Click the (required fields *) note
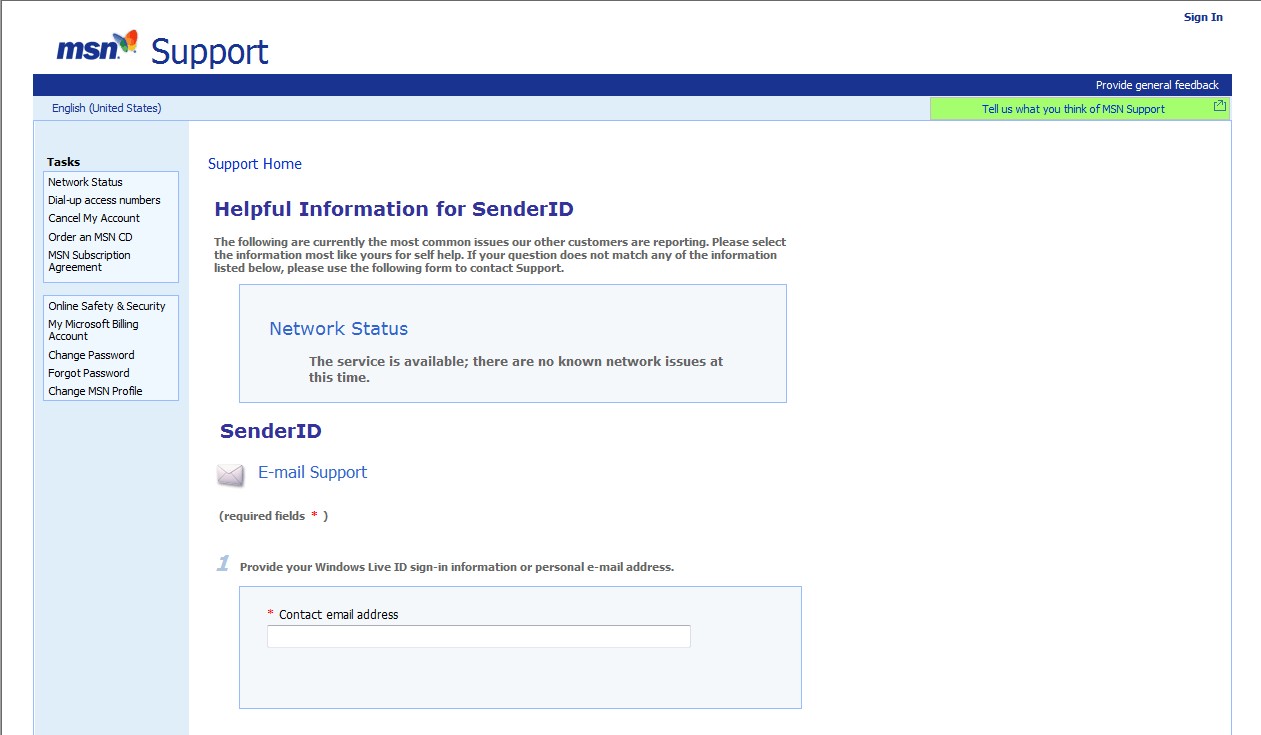 click(x=273, y=516)
